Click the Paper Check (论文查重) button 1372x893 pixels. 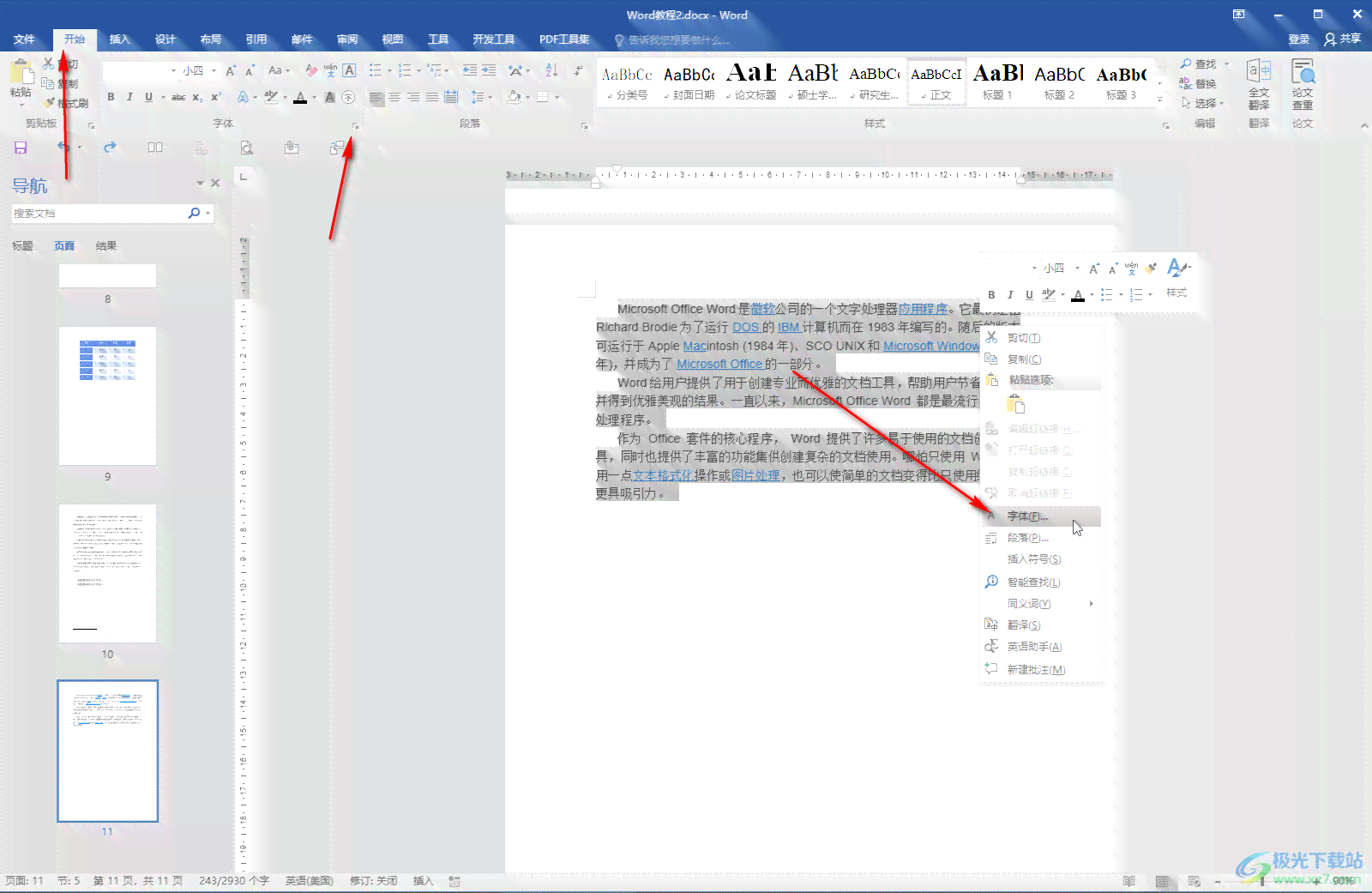[x=1303, y=83]
